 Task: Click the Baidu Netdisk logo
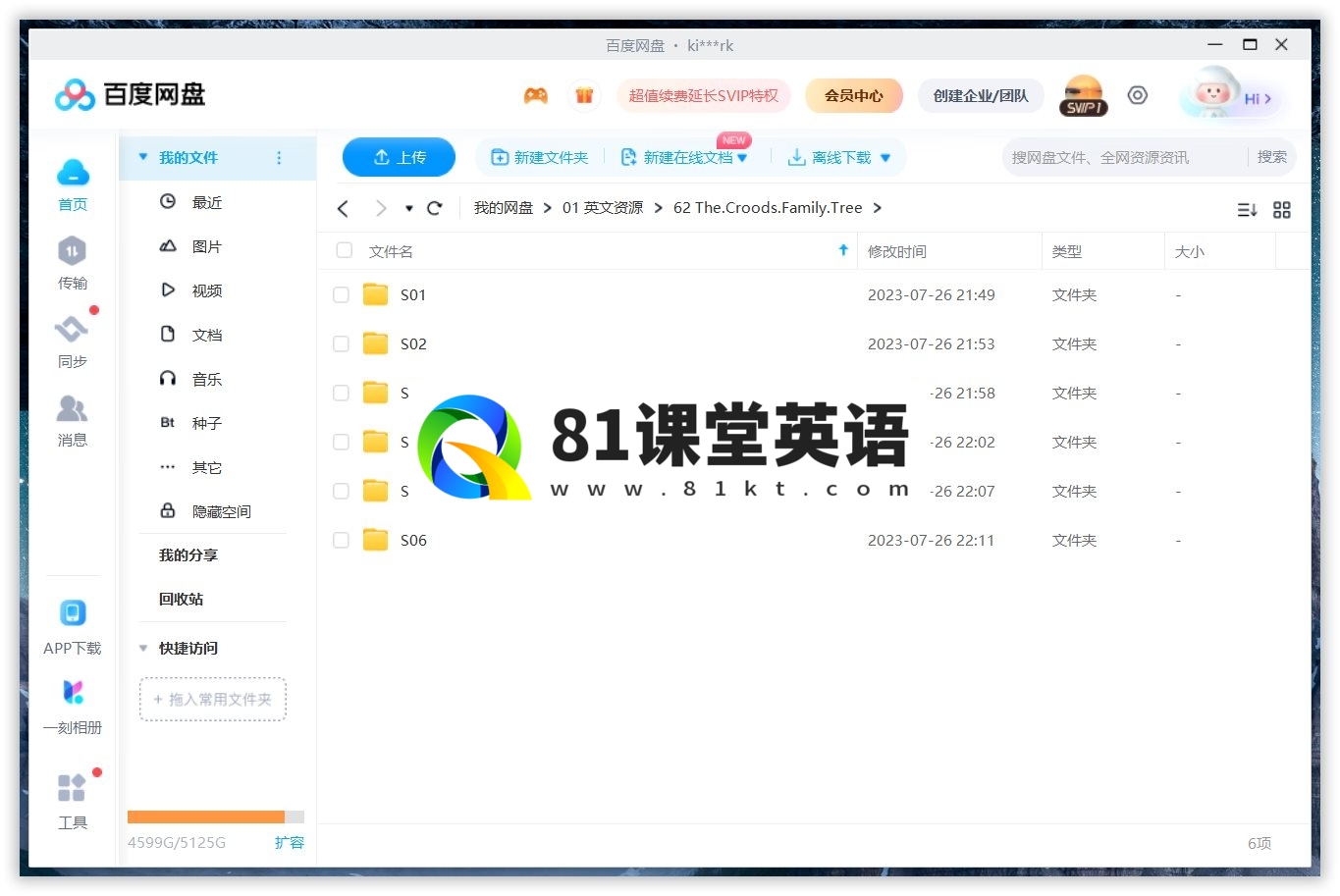[130, 95]
